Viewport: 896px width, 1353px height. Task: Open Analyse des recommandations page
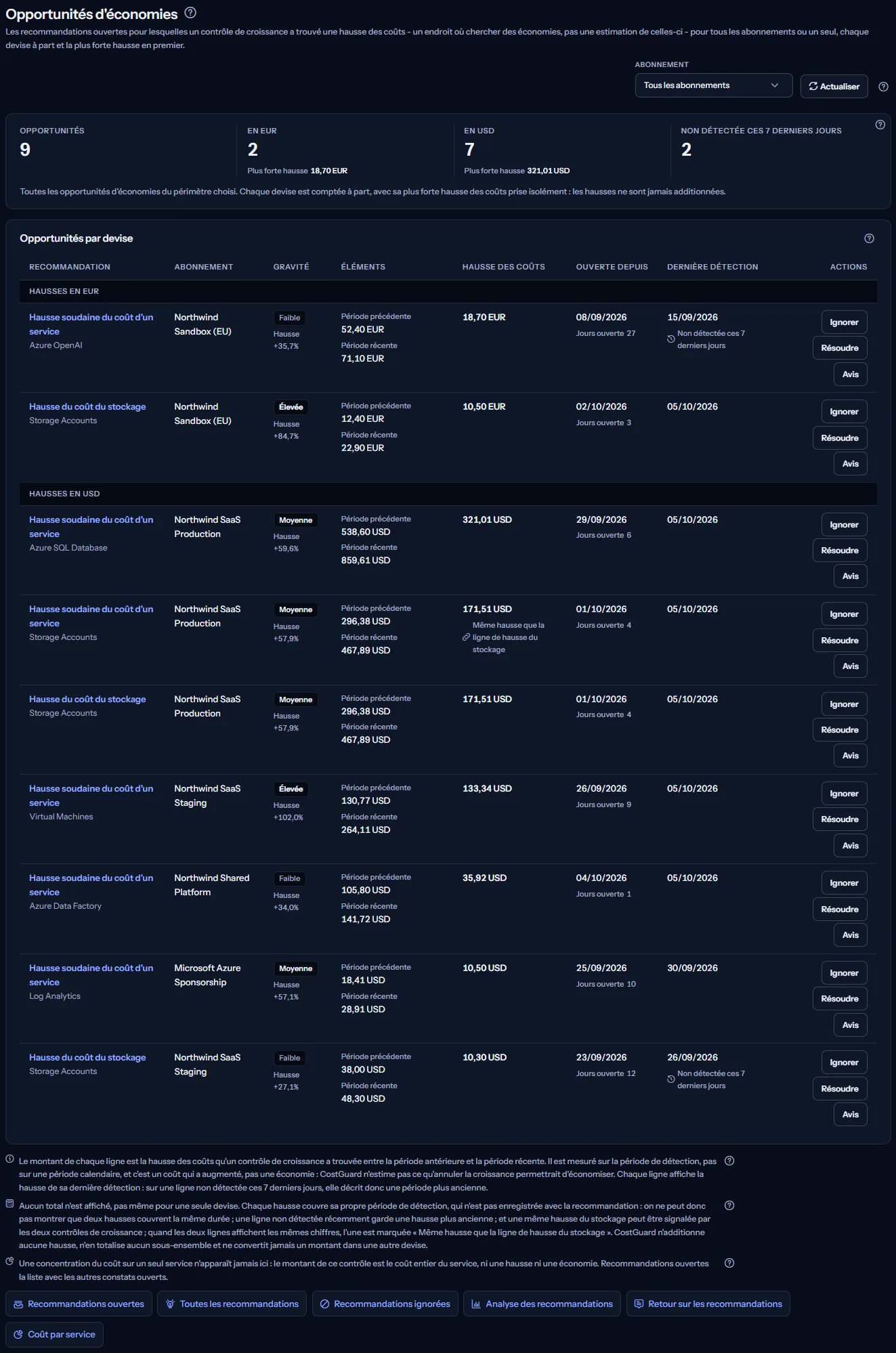point(542,1304)
